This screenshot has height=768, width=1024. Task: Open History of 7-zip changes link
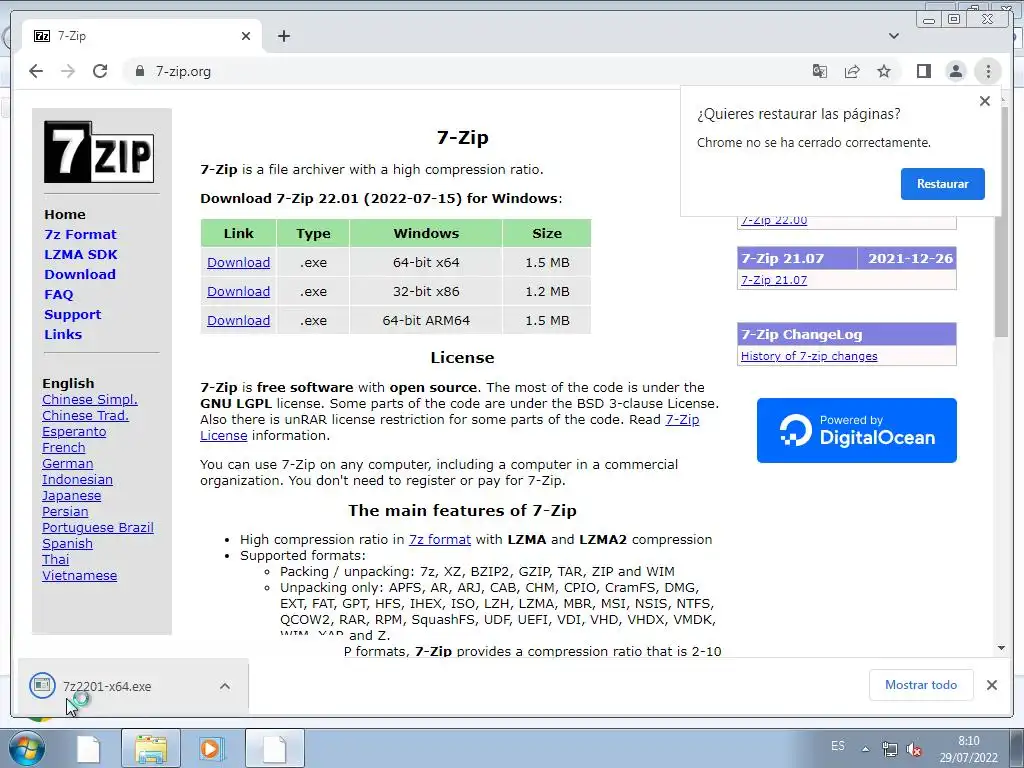(x=809, y=356)
